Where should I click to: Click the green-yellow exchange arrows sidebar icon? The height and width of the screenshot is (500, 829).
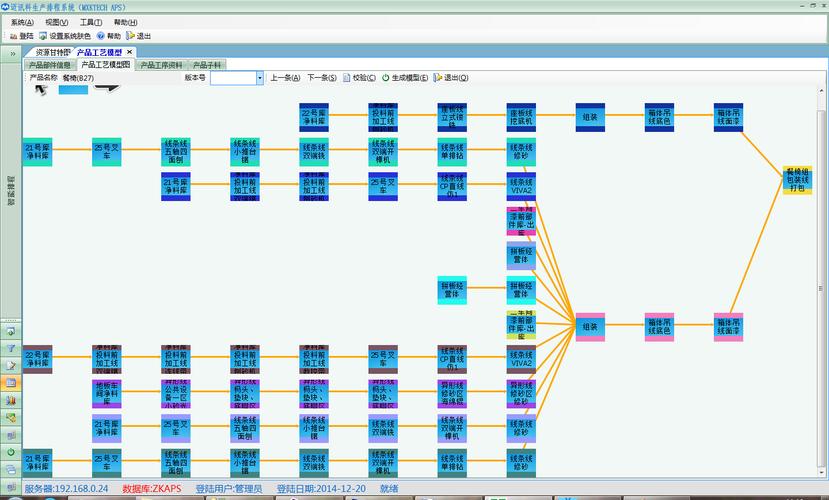(x=11, y=418)
